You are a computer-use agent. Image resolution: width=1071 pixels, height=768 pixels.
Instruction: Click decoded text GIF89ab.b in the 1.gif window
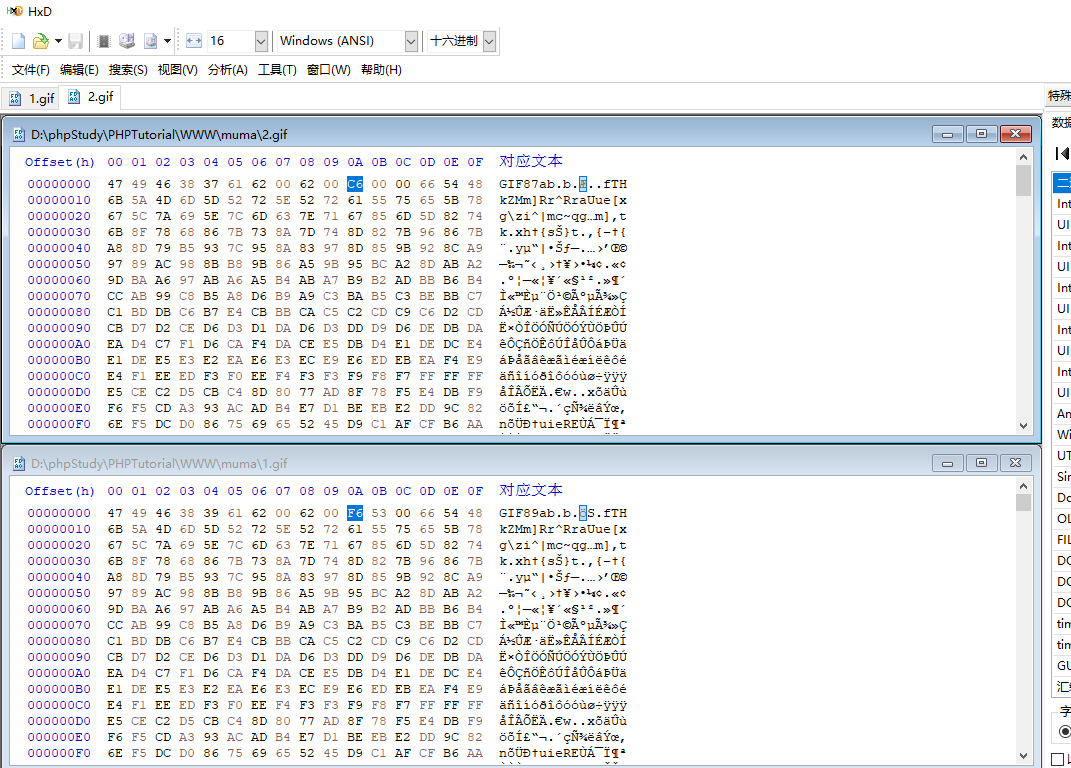click(x=535, y=513)
